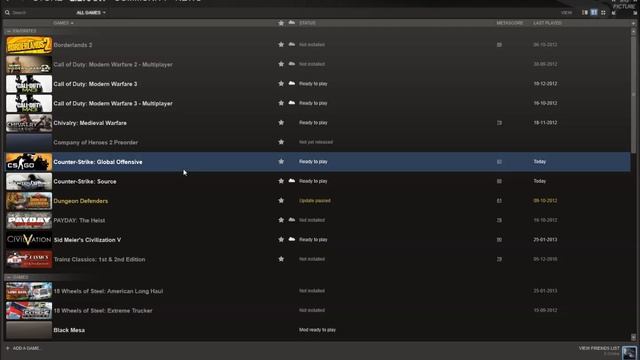Click the cloud icon for Borderlands 2
This screenshot has width=640, height=360.
(x=291, y=44)
